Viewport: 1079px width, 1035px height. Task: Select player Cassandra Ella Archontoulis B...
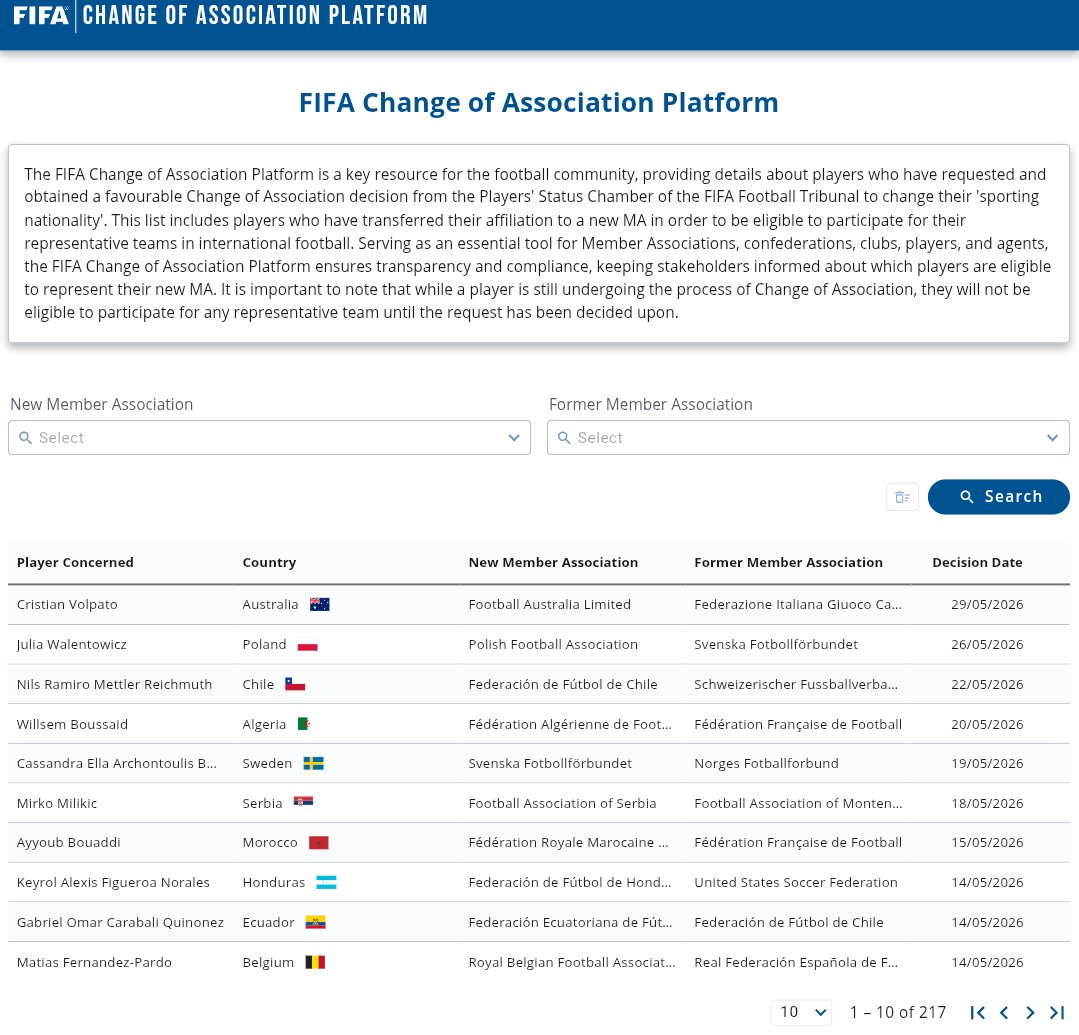click(116, 763)
